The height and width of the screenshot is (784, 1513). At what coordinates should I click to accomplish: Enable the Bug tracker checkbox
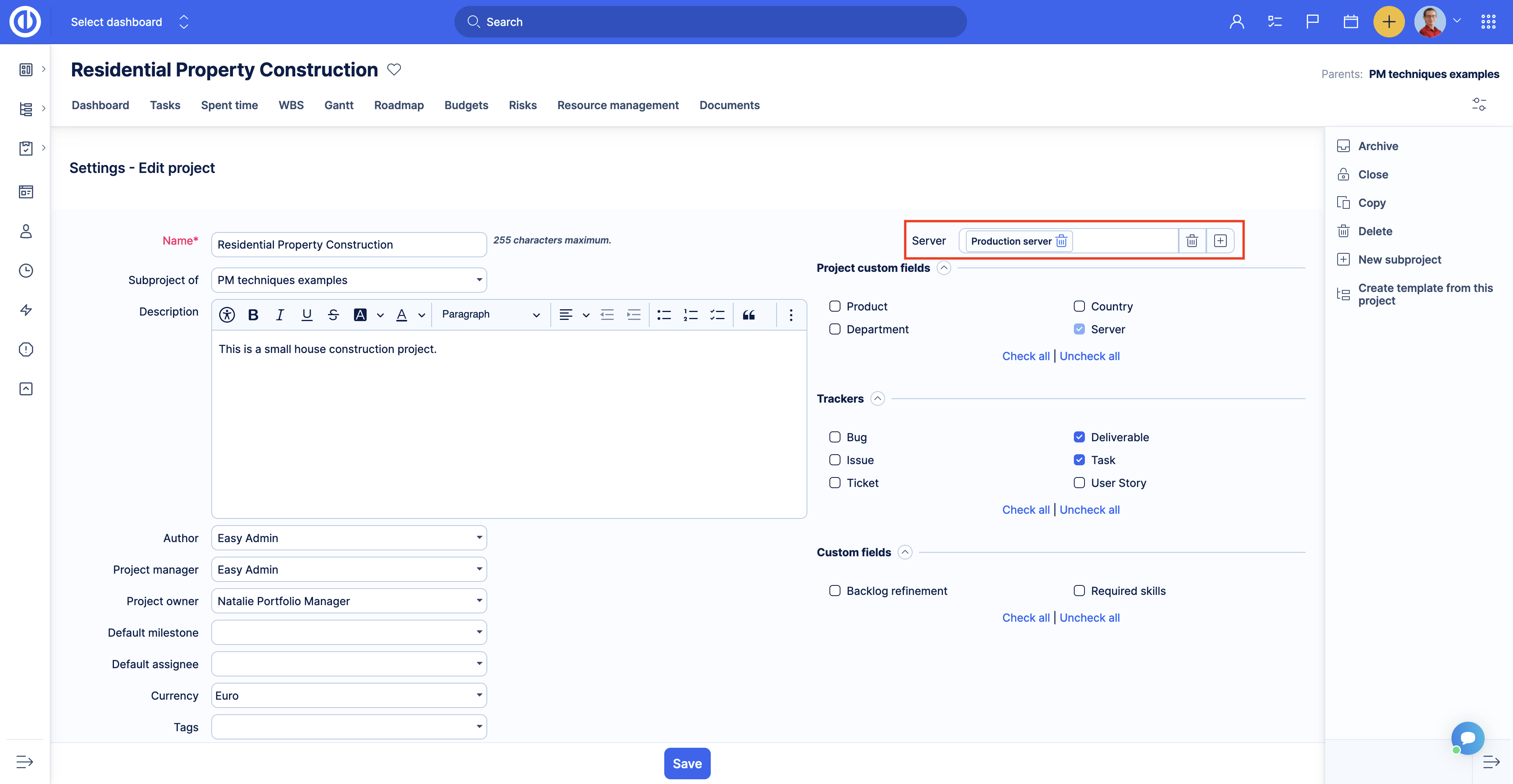(835, 437)
